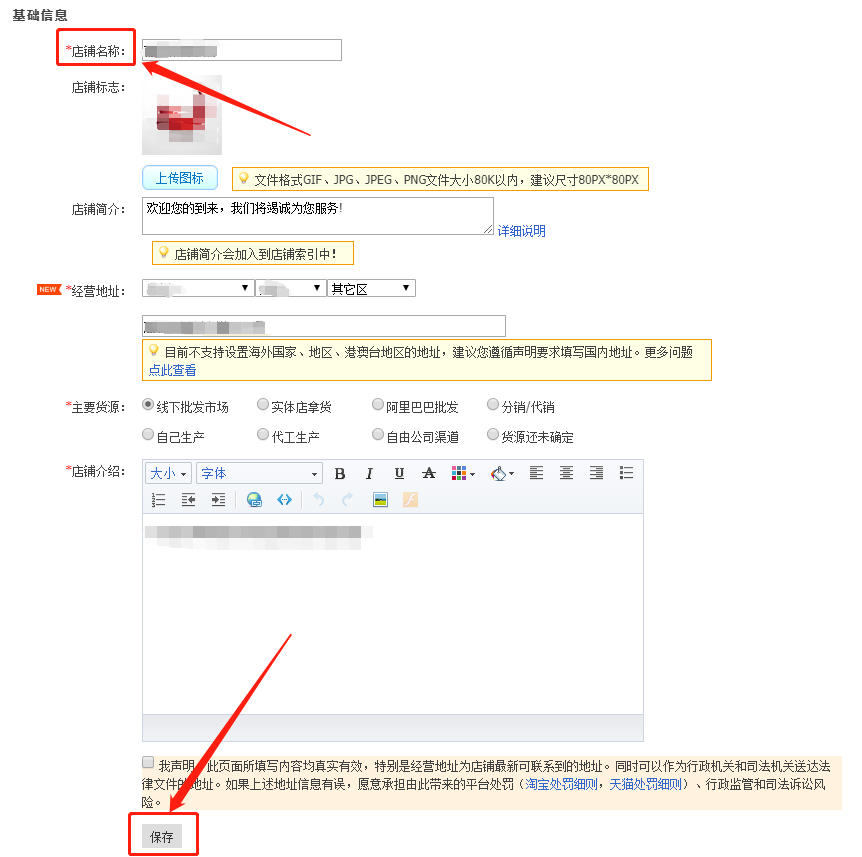Insert an image into the store introduction
This screenshot has width=862, height=857.
pos(382,499)
